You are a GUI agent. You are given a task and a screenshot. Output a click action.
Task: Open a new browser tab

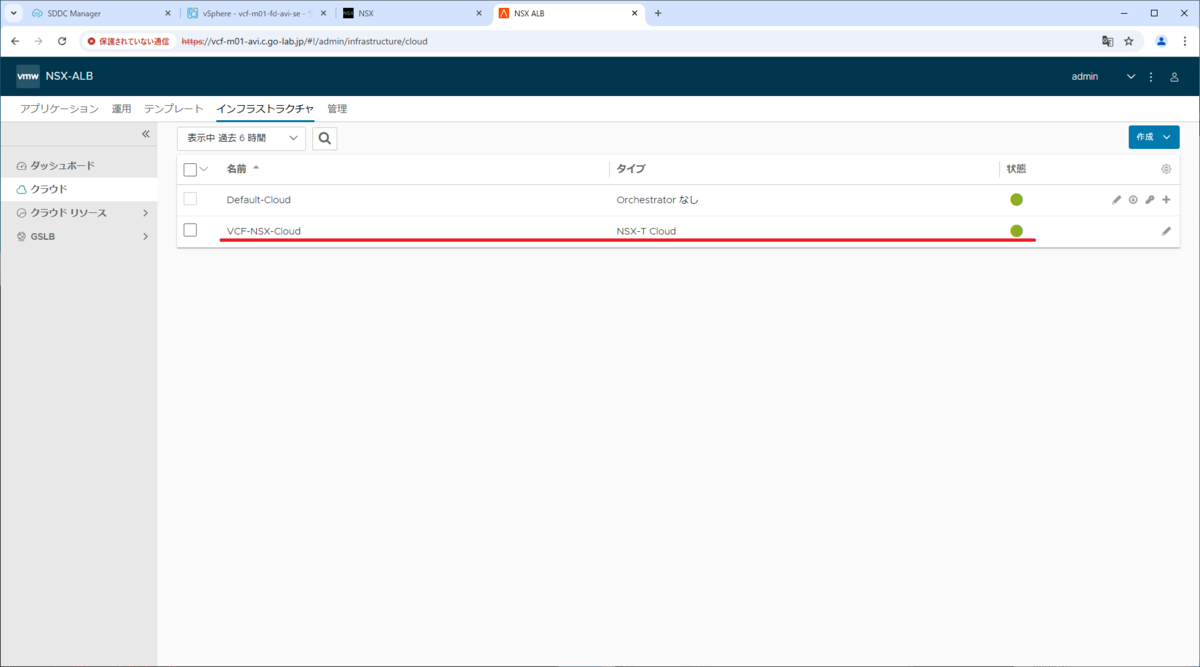coord(658,13)
